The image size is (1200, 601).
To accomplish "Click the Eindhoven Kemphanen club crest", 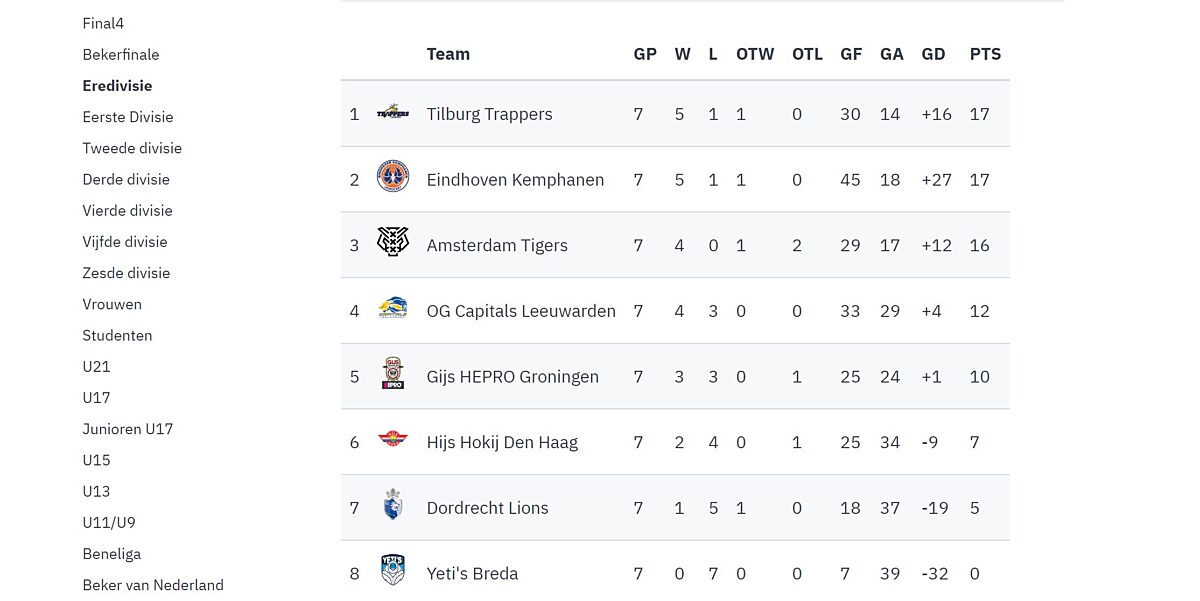I will [393, 178].
